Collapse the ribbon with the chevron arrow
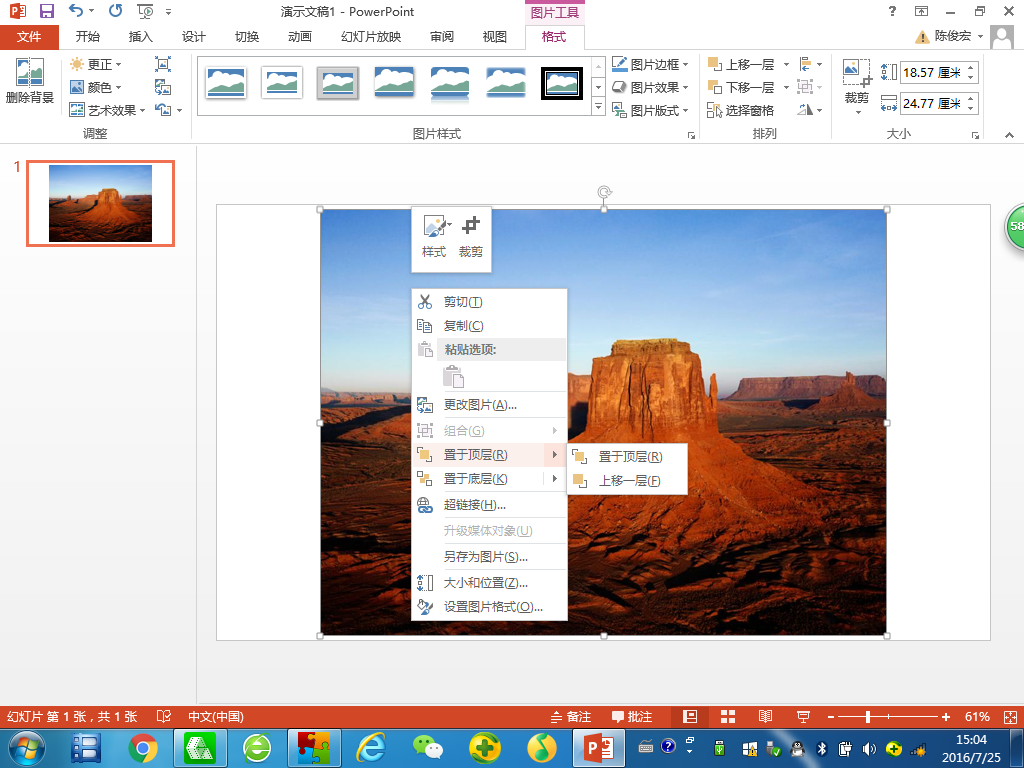This screenshot has height=768, width=1024. [x=1010, y=135]
